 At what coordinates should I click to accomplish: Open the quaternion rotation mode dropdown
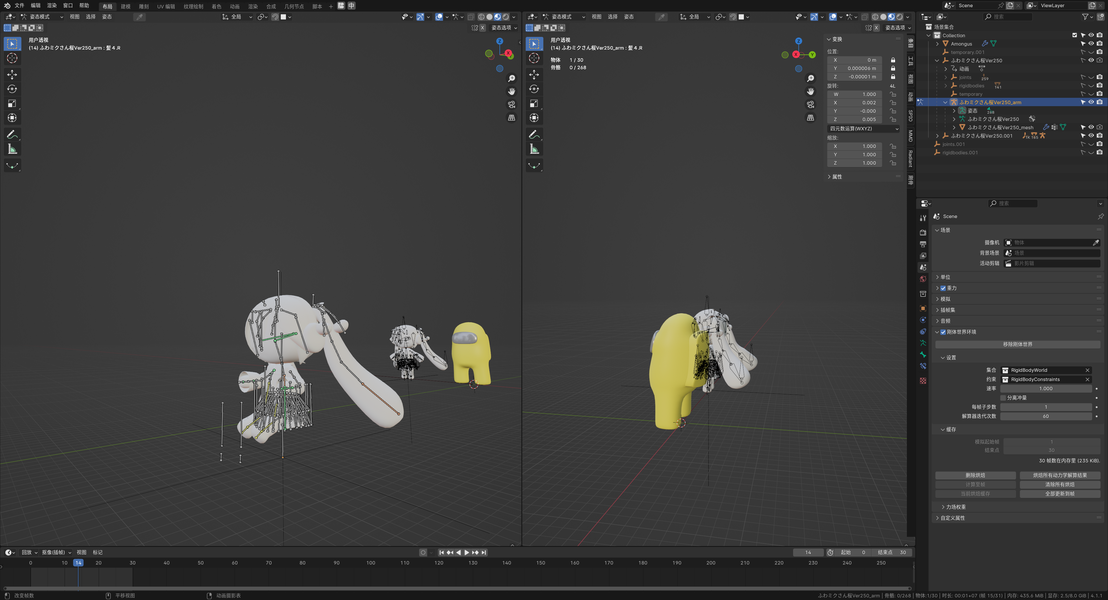tap(863, 129)
